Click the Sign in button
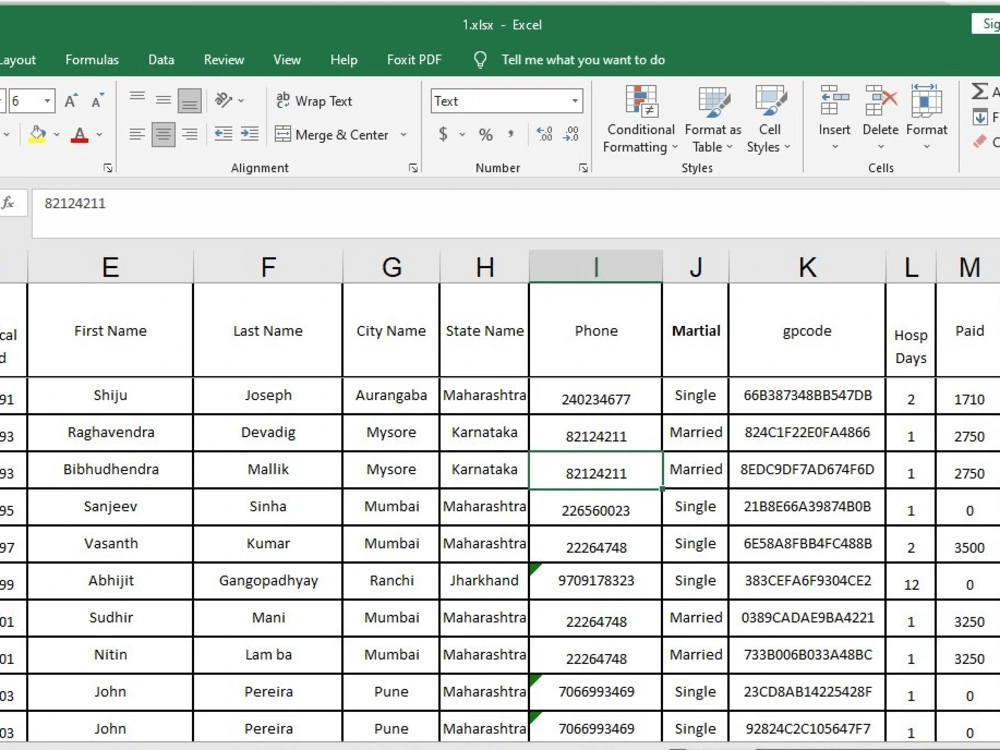The image size is (1000, 750). tap(987, 24)
